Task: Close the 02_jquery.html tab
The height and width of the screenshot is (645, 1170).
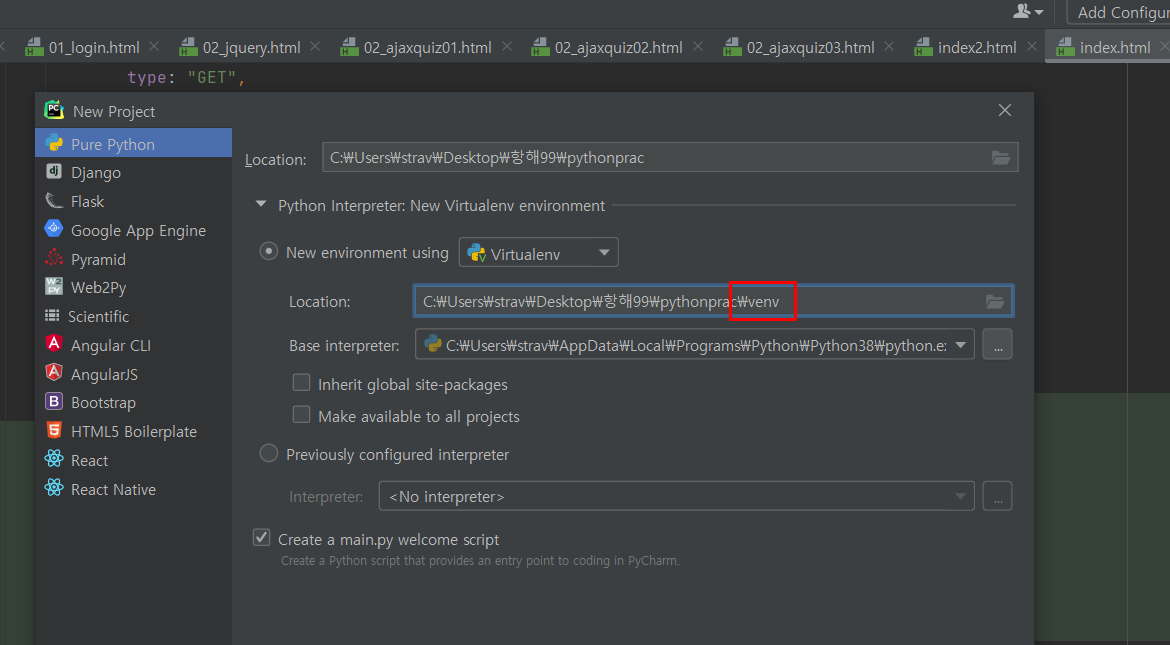Action: click(x=315, y=47)
